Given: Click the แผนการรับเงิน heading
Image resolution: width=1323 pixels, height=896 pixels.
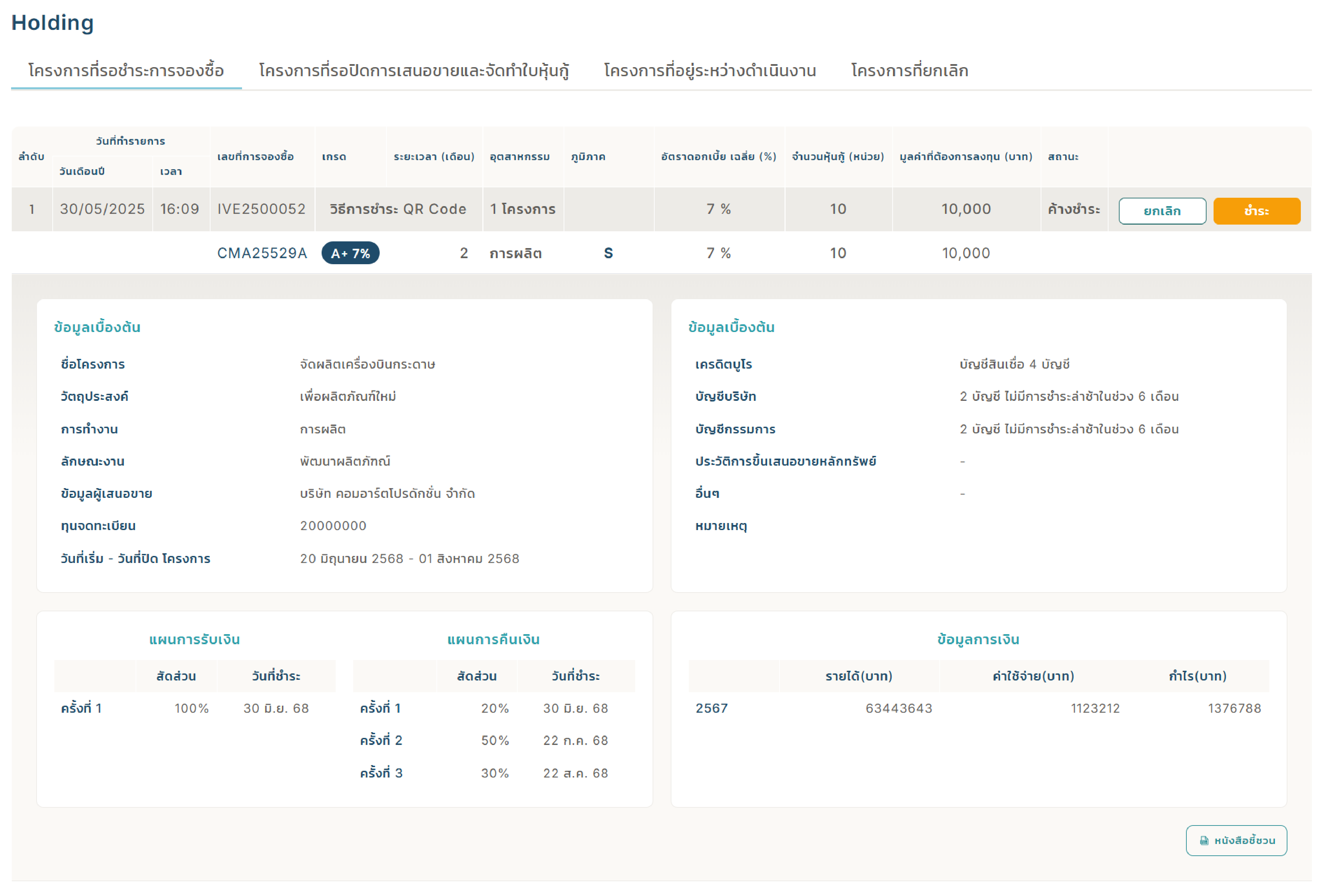Looking at the screenshot, I should pyautogui.click(x=194, y=639).
